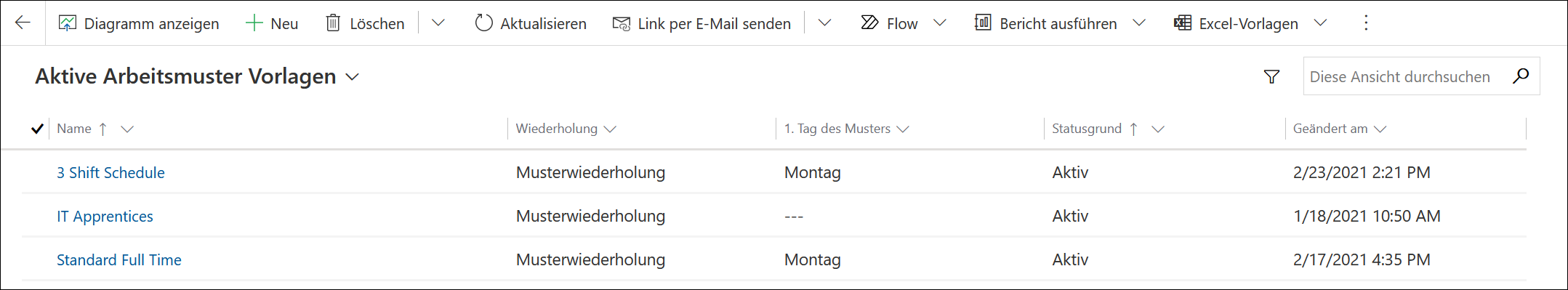
Task: Open the more commands vertical ellipsis
Action: pos(1366,23)
